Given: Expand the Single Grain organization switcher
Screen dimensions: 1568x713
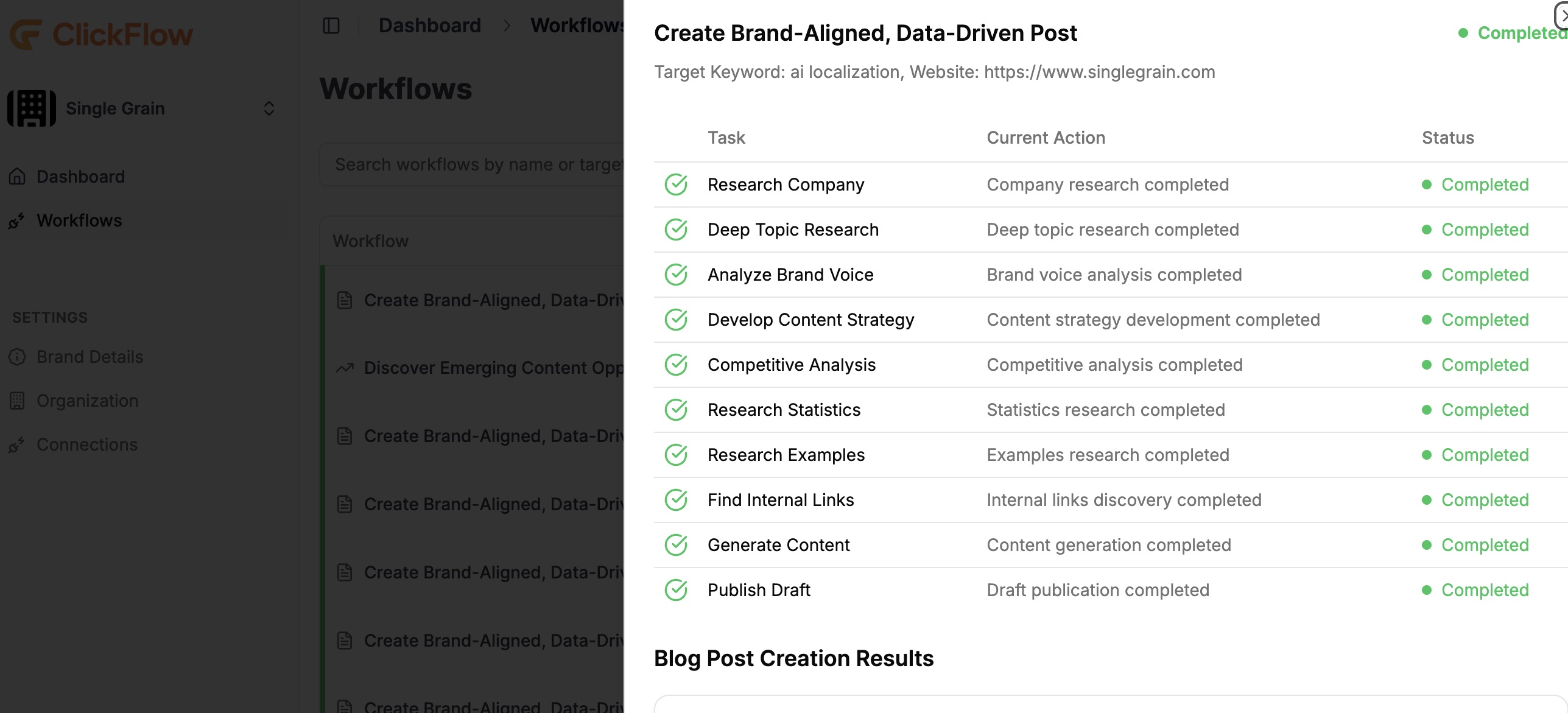Looking at the screenshot, I should pos(269,108).
